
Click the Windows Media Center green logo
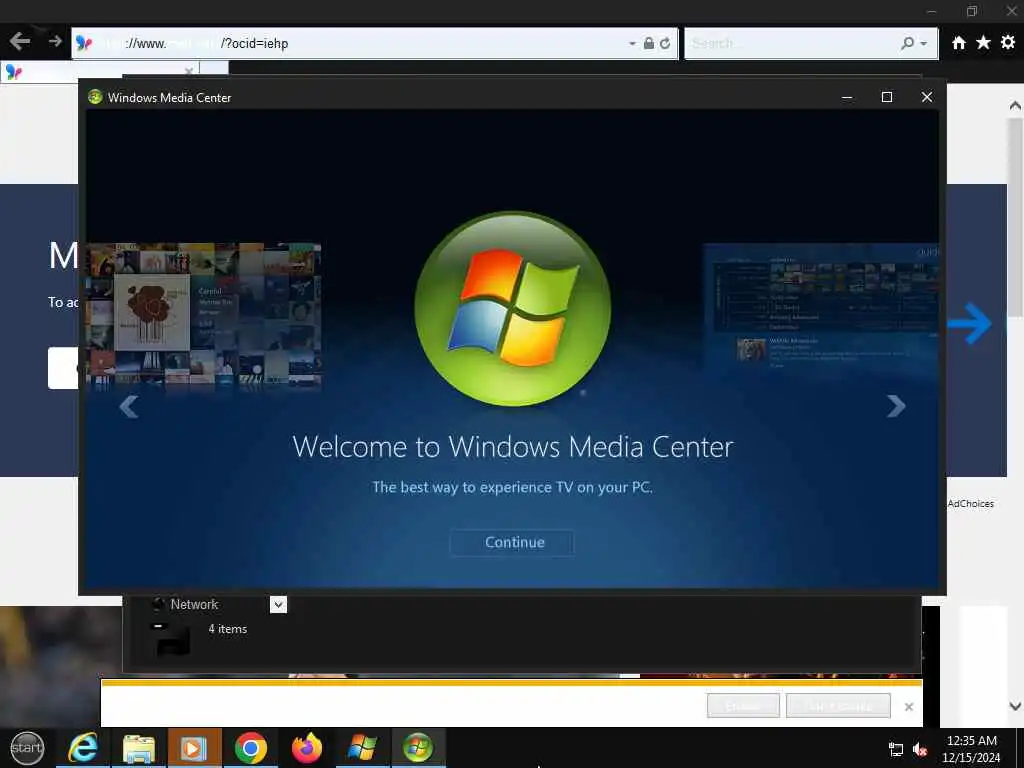pos(513,308)
